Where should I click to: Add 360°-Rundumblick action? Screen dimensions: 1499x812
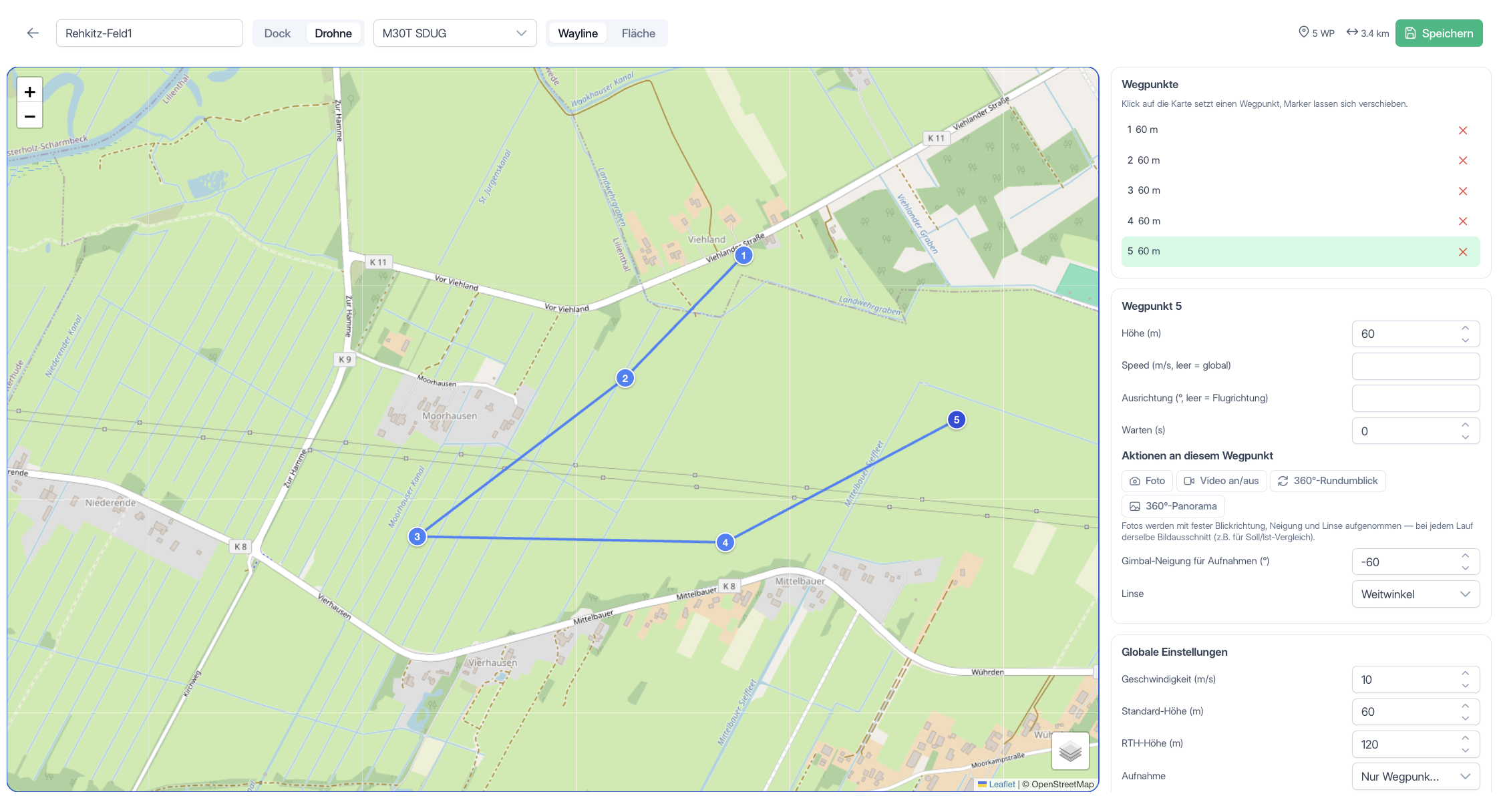point(1328,481)
